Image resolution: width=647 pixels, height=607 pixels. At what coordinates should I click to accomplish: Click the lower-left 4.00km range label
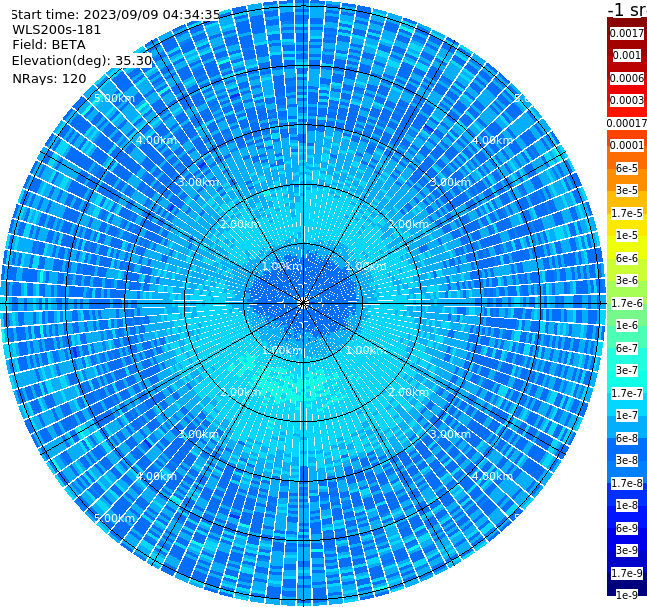click(x=156, y=476)
